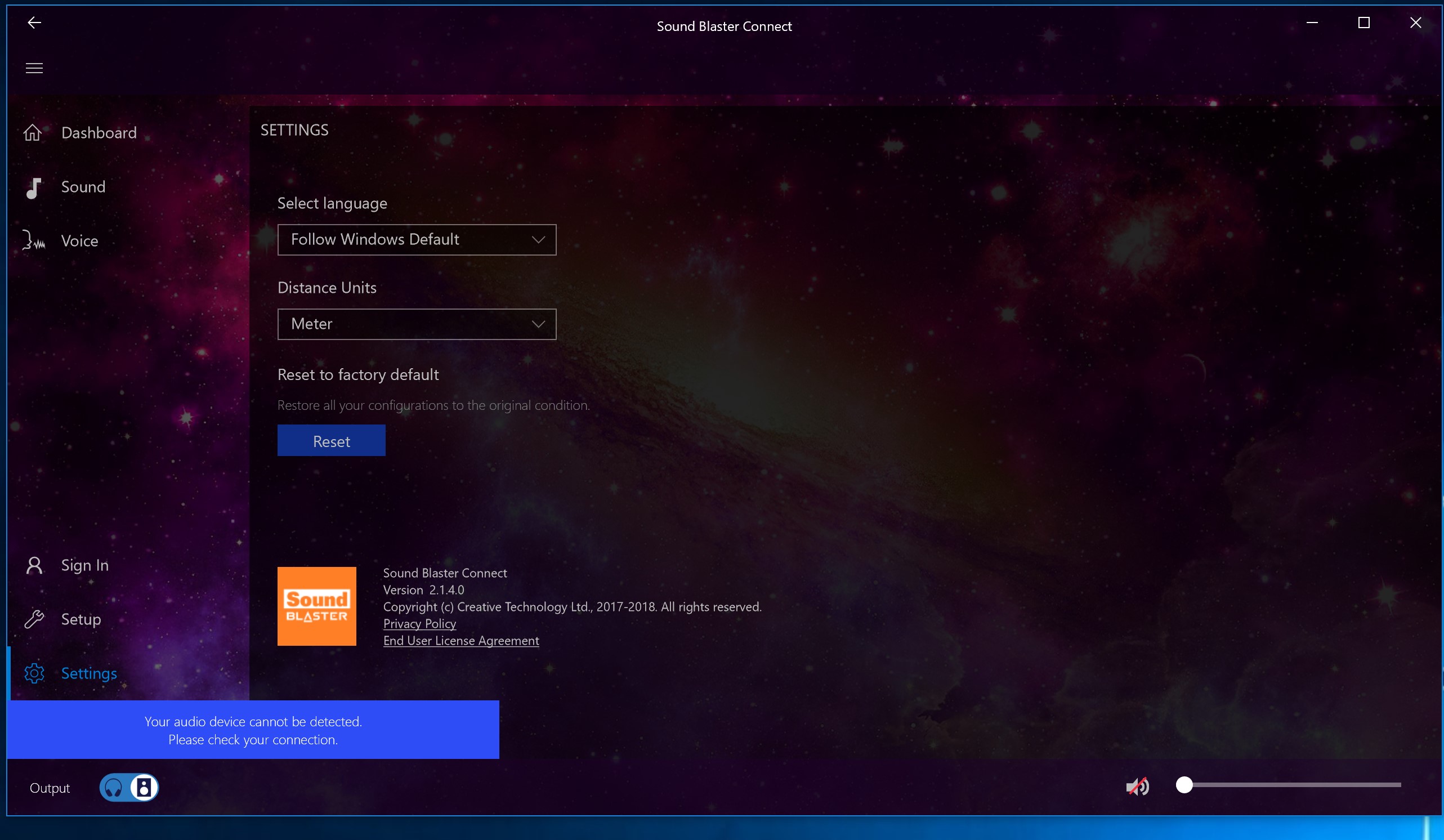Click the Copyright Creative Technology text

click(x=572, y=607)
